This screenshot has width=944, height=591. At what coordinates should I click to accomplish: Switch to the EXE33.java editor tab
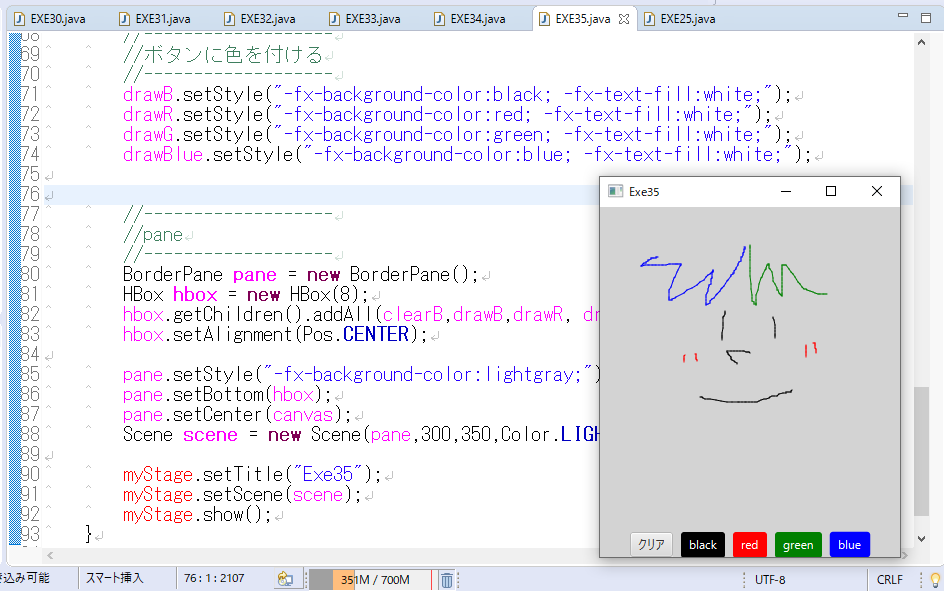coord(365,19)
